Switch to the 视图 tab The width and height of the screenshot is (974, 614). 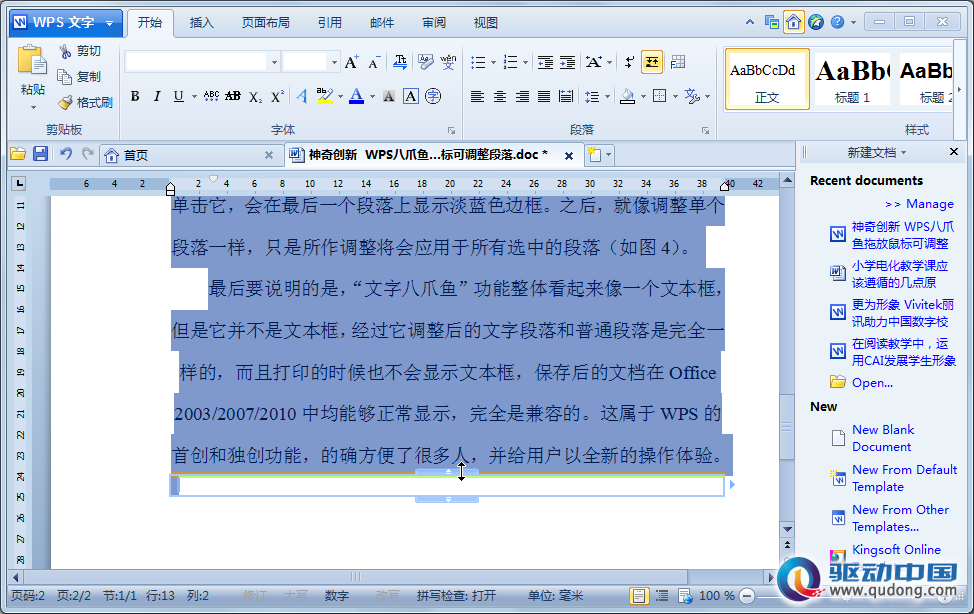pyautogui.click(x=486, y=23)
